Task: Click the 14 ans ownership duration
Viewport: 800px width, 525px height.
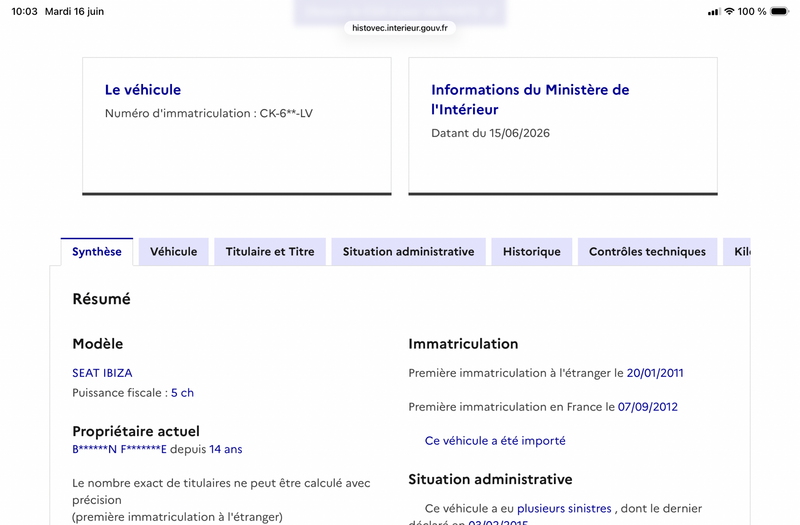Action: 226,449
